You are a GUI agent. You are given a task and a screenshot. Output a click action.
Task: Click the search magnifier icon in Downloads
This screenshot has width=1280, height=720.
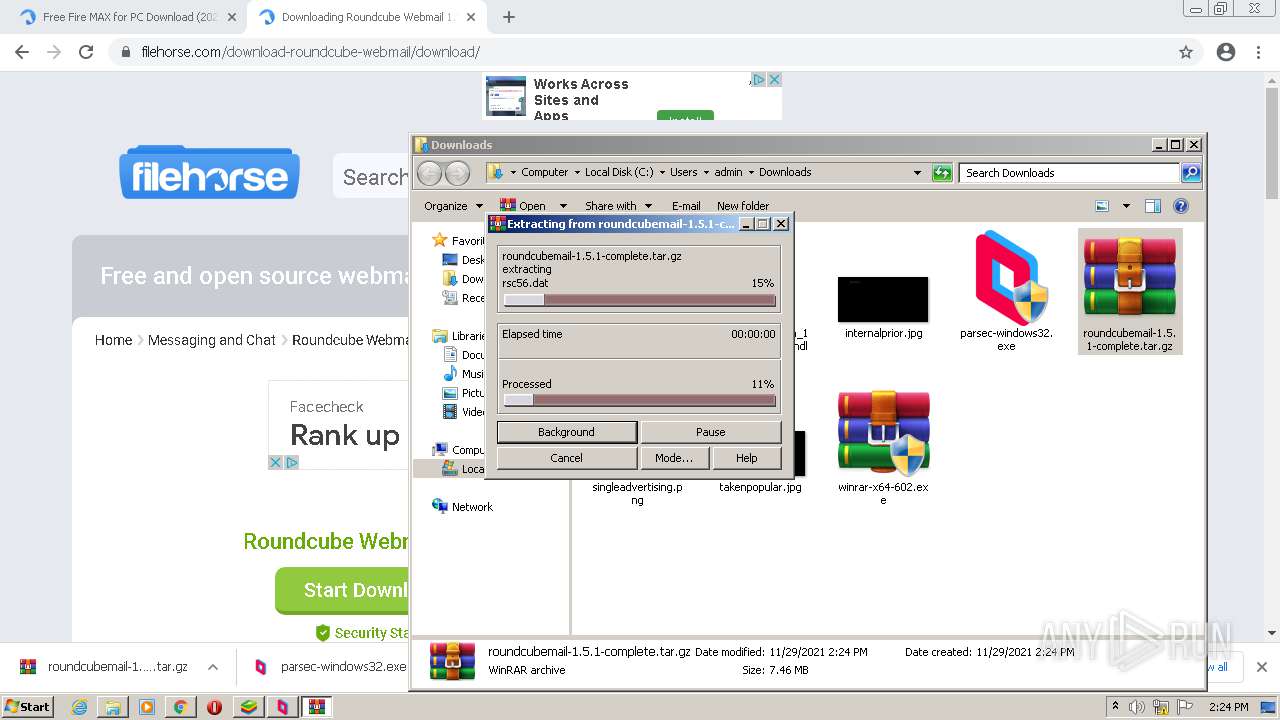(x=1191, y=173)
